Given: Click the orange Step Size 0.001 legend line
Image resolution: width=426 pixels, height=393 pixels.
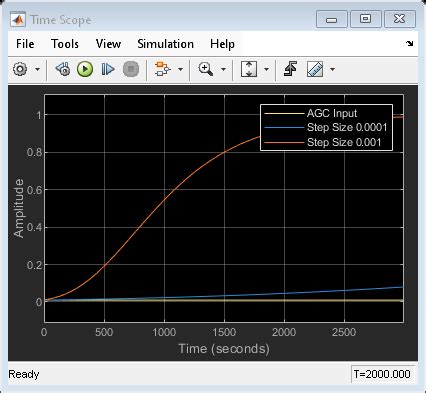Looking at the screenshot, I should tap(284, 143).
